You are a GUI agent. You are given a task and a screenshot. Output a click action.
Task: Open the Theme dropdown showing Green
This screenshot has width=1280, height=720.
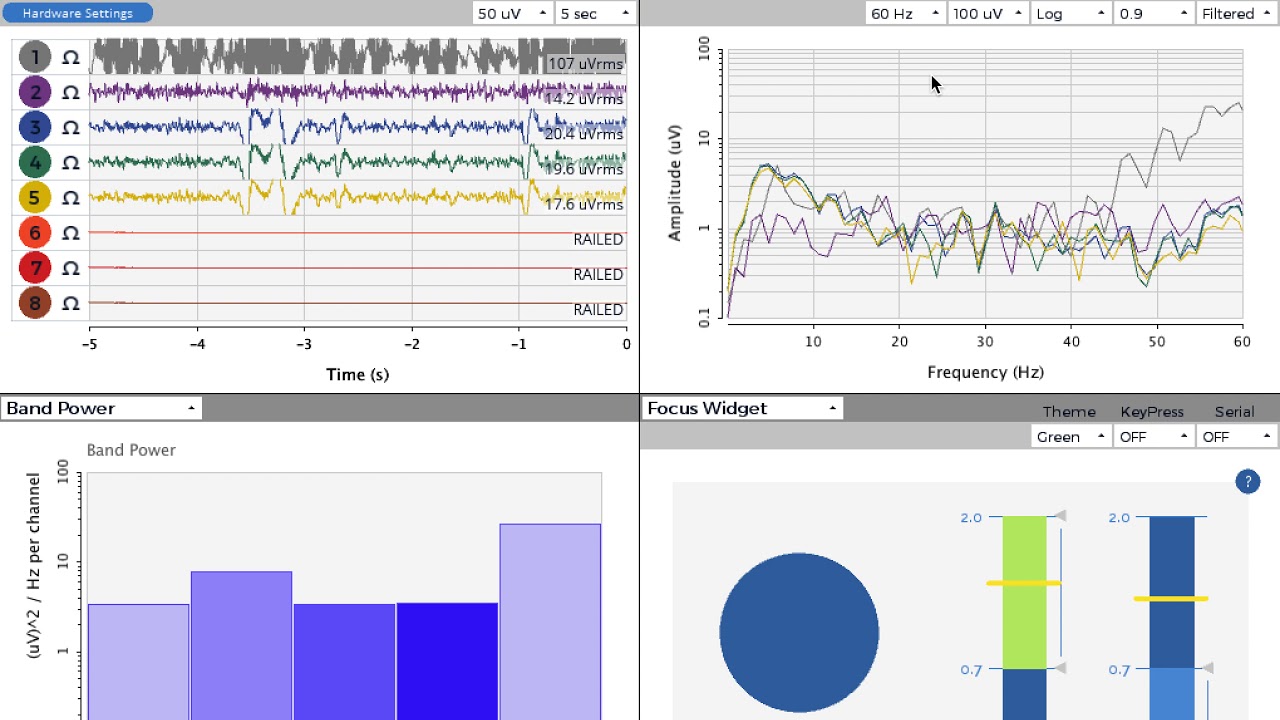click(x=1071, y=437)
